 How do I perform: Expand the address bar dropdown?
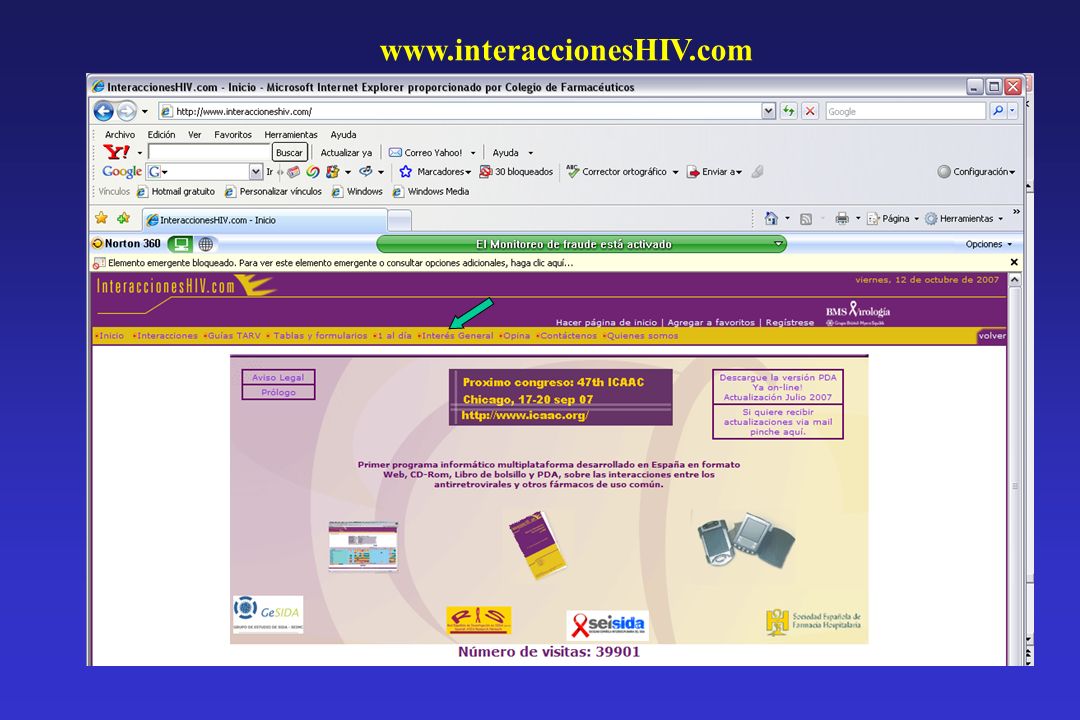click(769, 111)
